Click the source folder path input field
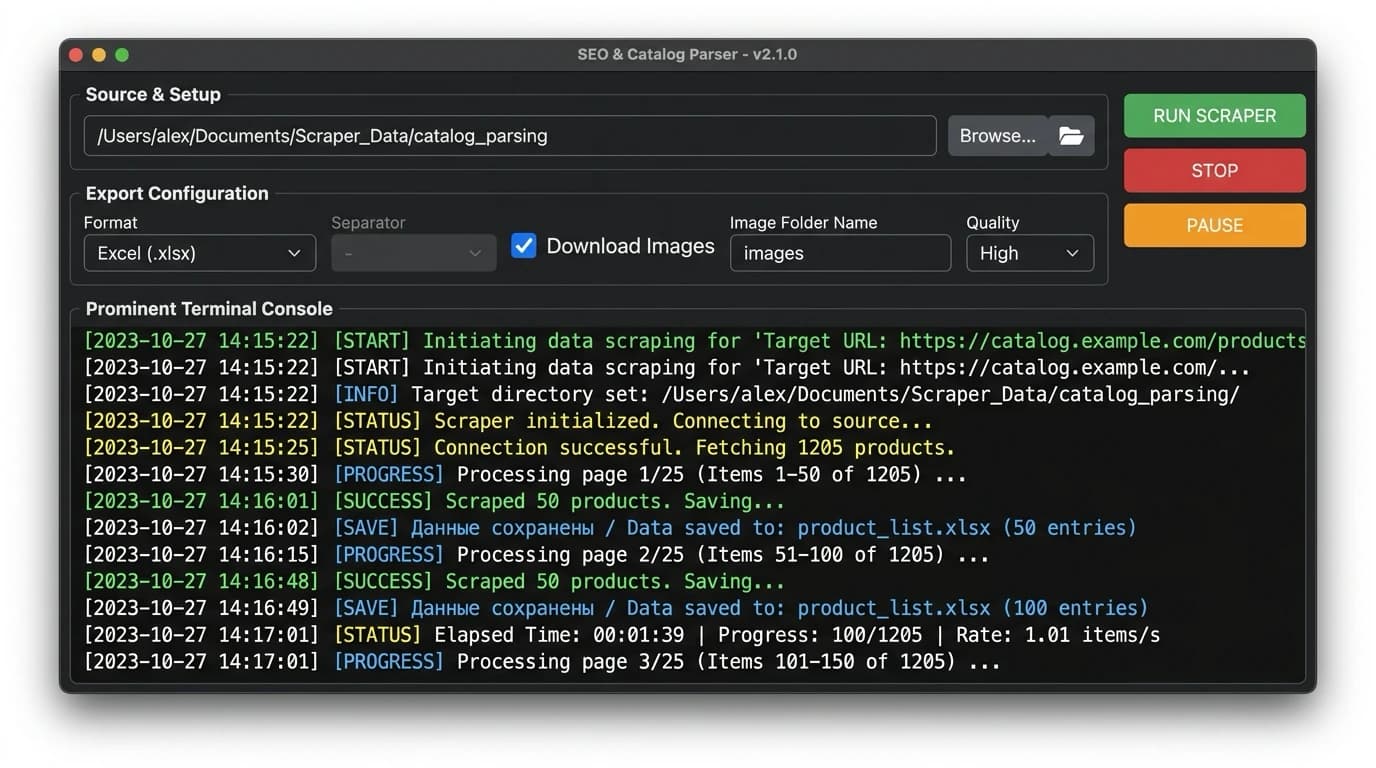This screenshot has height=768, width=1376. tap(510, 136)
